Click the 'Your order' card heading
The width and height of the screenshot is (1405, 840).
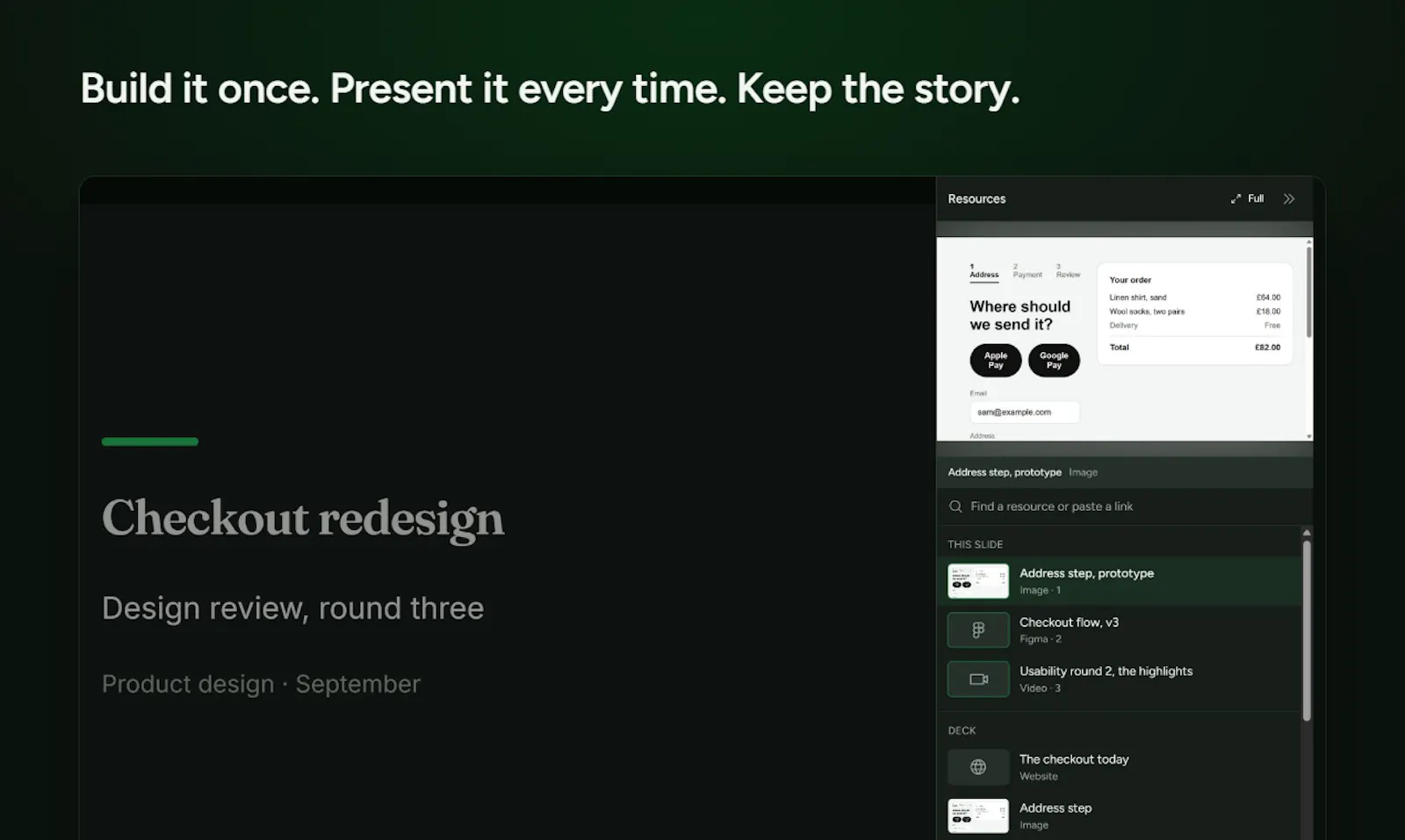[1130, 280]
